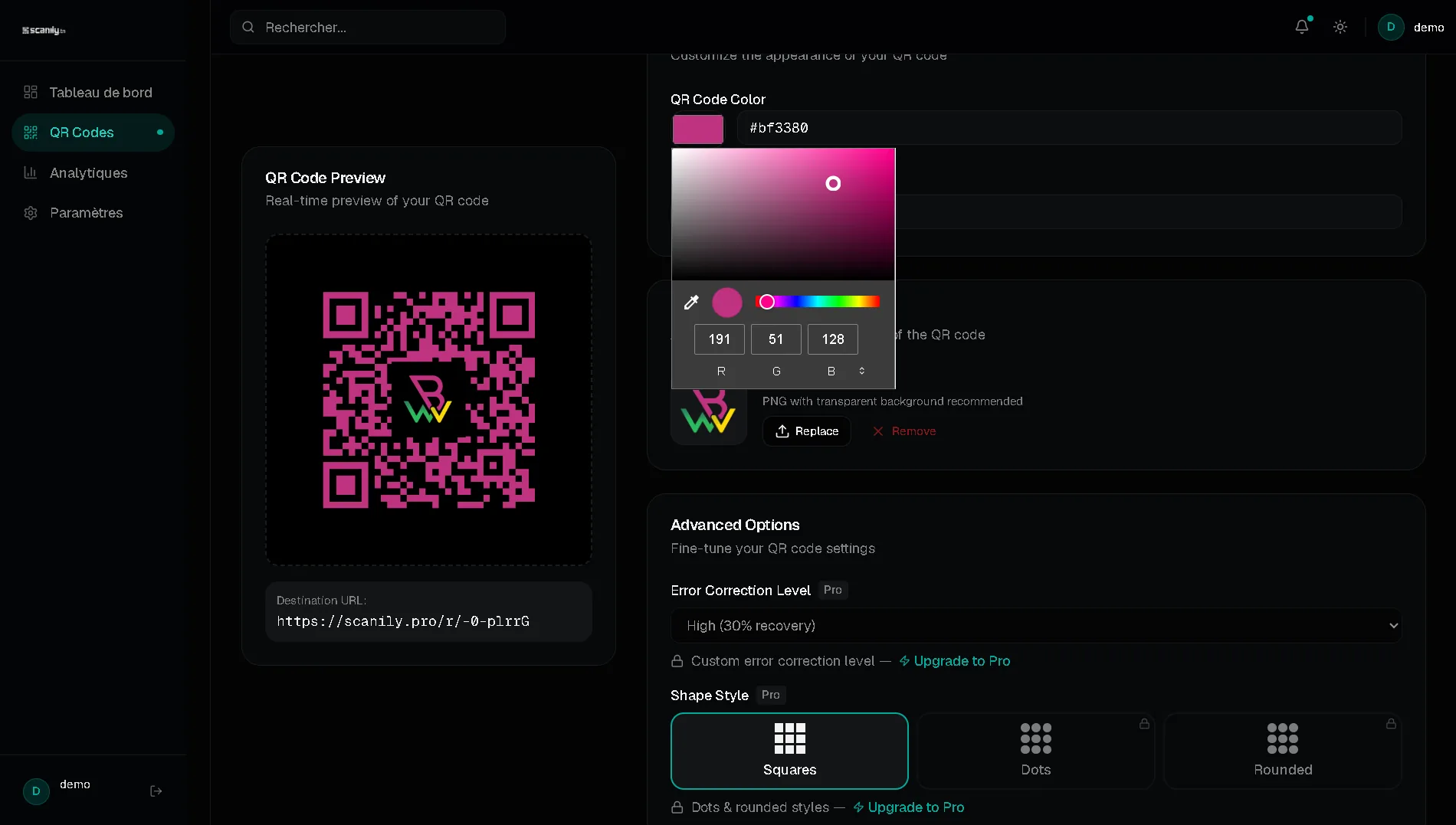Click the top-right D avatar
1456x825 pixels.
click(1391, 27)
